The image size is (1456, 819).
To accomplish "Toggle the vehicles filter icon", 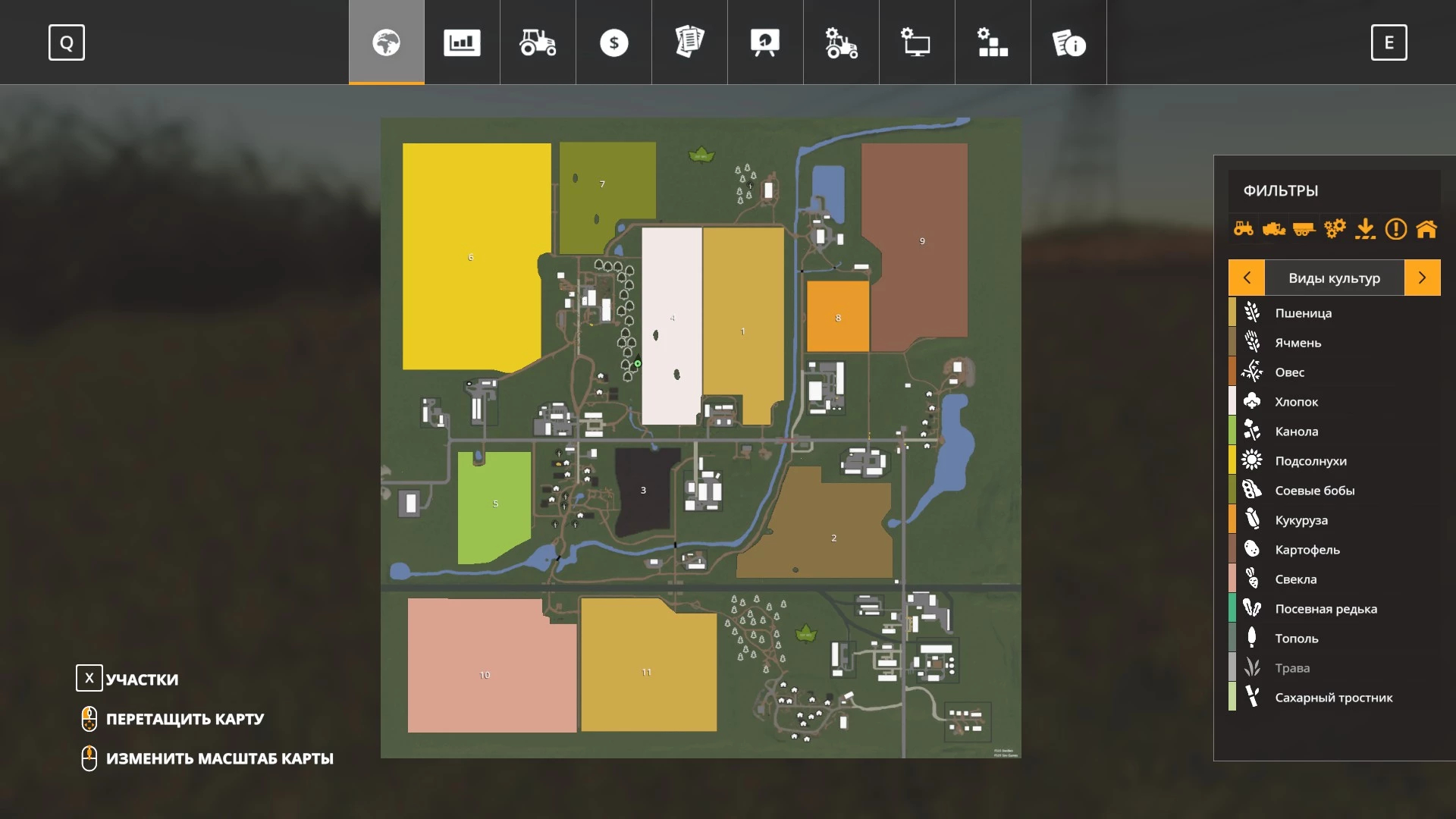I will point(1244,228).
